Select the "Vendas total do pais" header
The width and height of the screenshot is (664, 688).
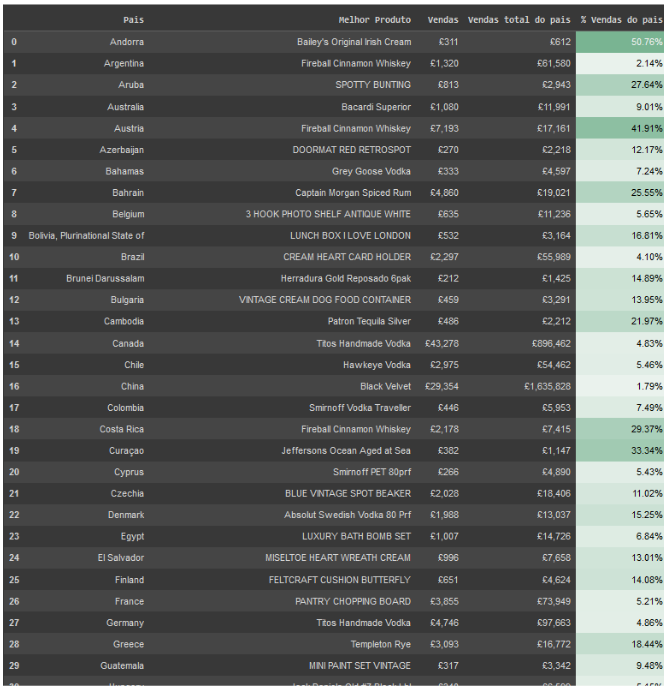tap(519, 19)
